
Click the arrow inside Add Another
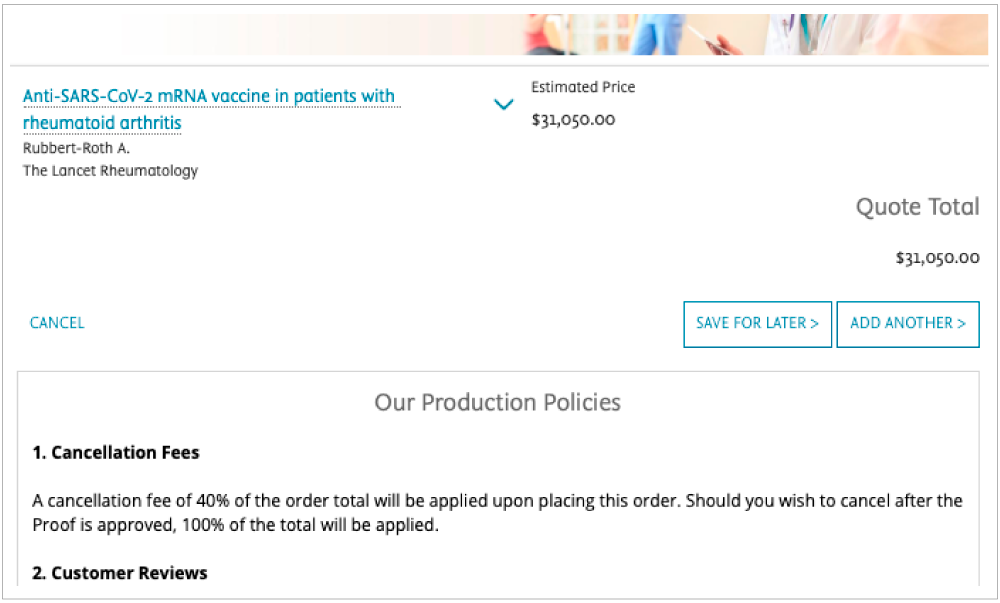[x=962, y=324]
